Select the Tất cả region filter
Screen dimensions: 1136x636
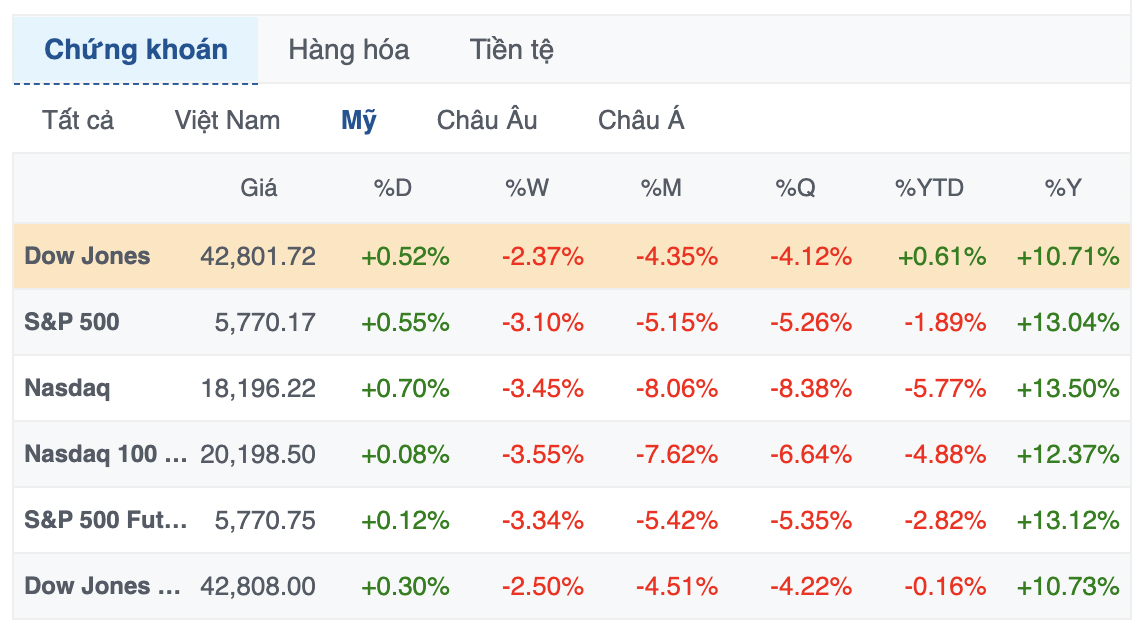pos(78,121)
